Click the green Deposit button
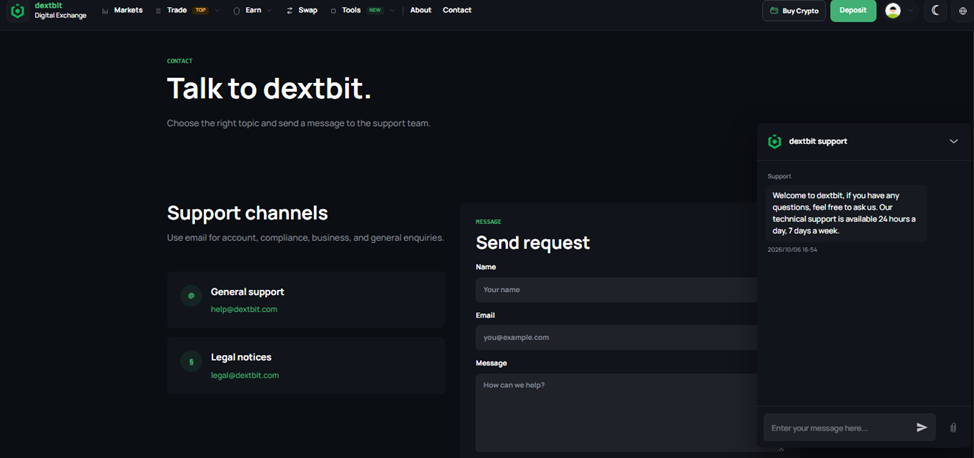The height and width of the screenshot is (458, 974). pyautogui.click(x=853, y=11)
